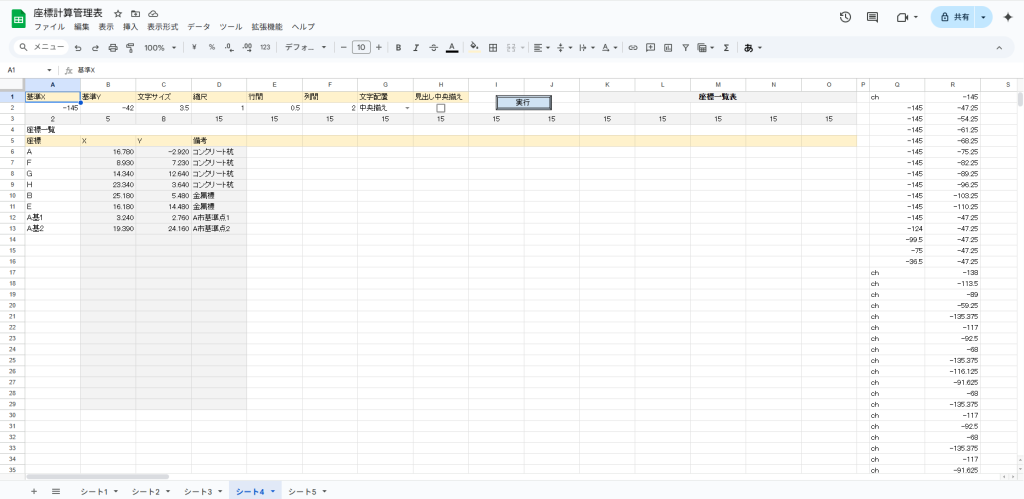Open シート4 tab options arrow
Image resolution: width=1024 pixels, height=499 pixels.
tap(272, 491)
